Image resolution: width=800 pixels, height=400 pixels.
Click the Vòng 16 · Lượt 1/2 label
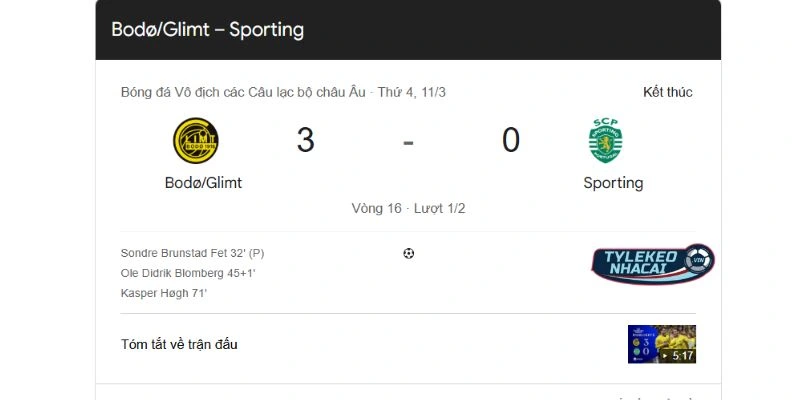[408, 209]
